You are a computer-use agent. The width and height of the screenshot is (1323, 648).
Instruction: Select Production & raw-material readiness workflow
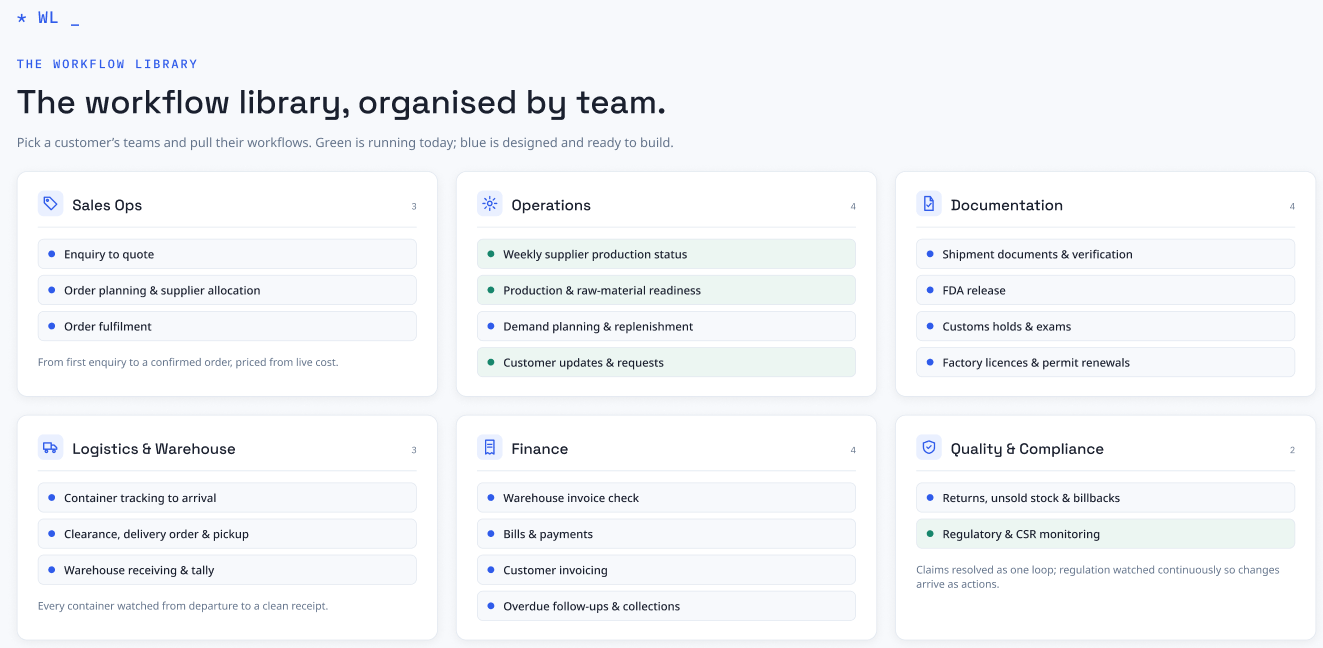[x=666, y=290]
